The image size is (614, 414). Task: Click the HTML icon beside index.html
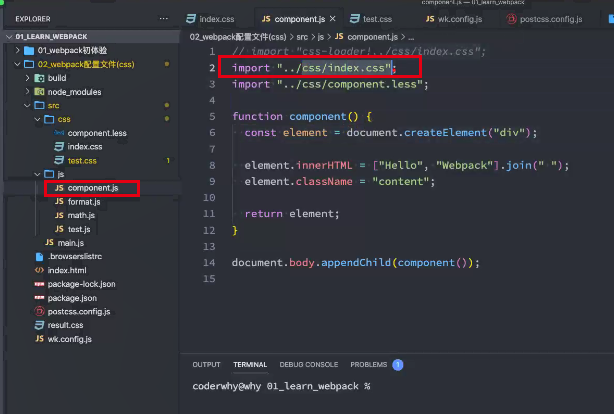pos(39,270)
